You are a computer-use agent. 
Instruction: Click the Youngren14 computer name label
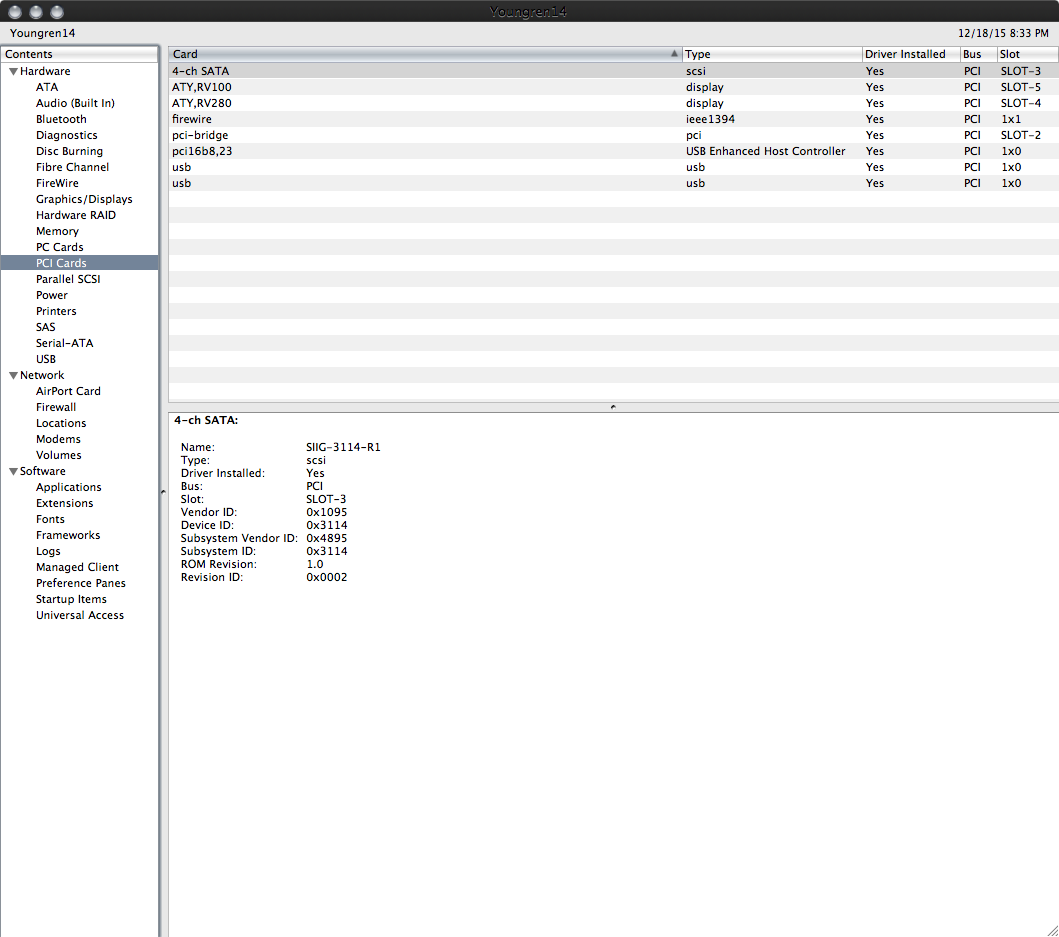(x=43, y=33)
